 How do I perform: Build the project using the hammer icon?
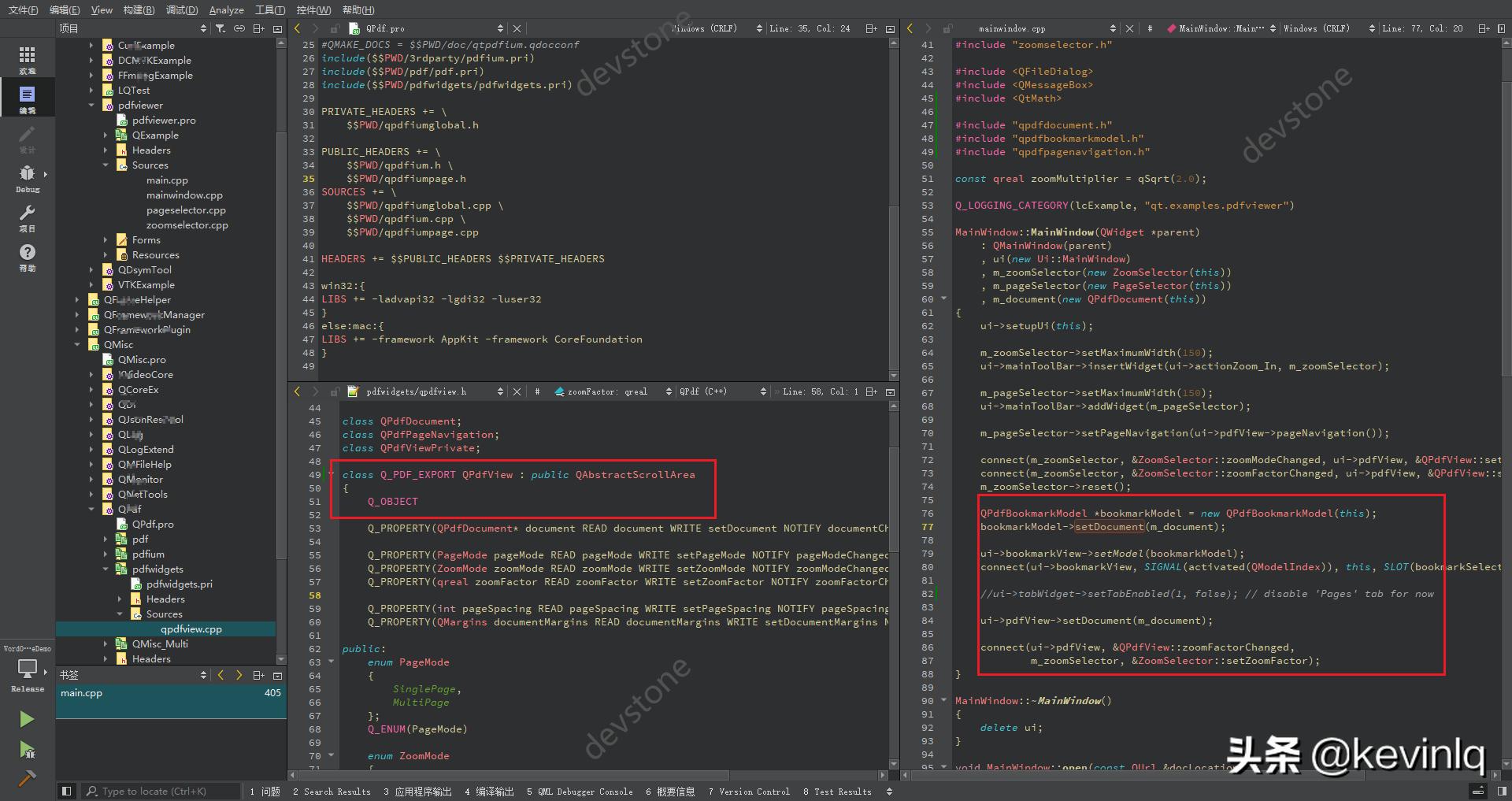point(28,778)
